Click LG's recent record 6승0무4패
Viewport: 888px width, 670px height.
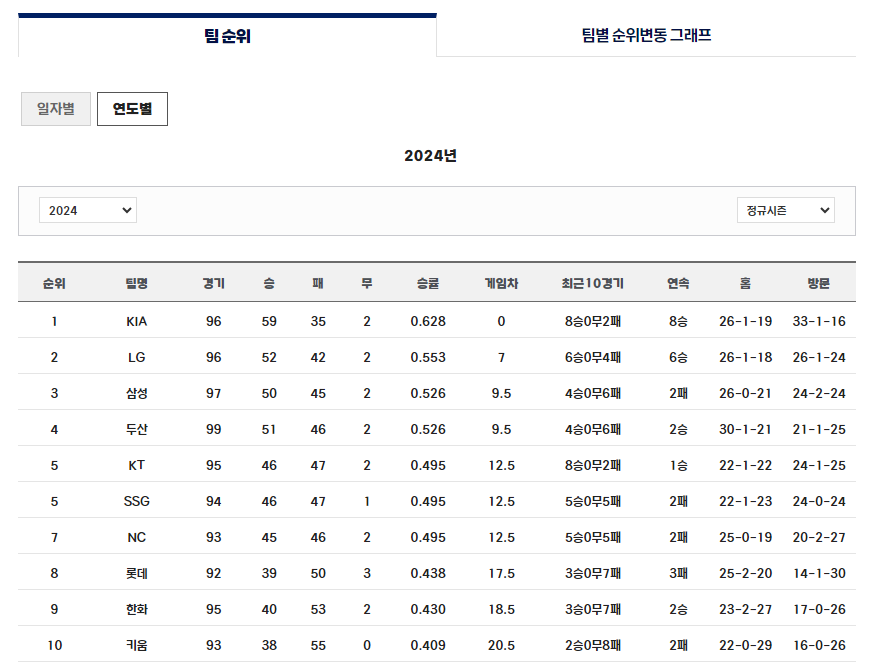[592, 357]
